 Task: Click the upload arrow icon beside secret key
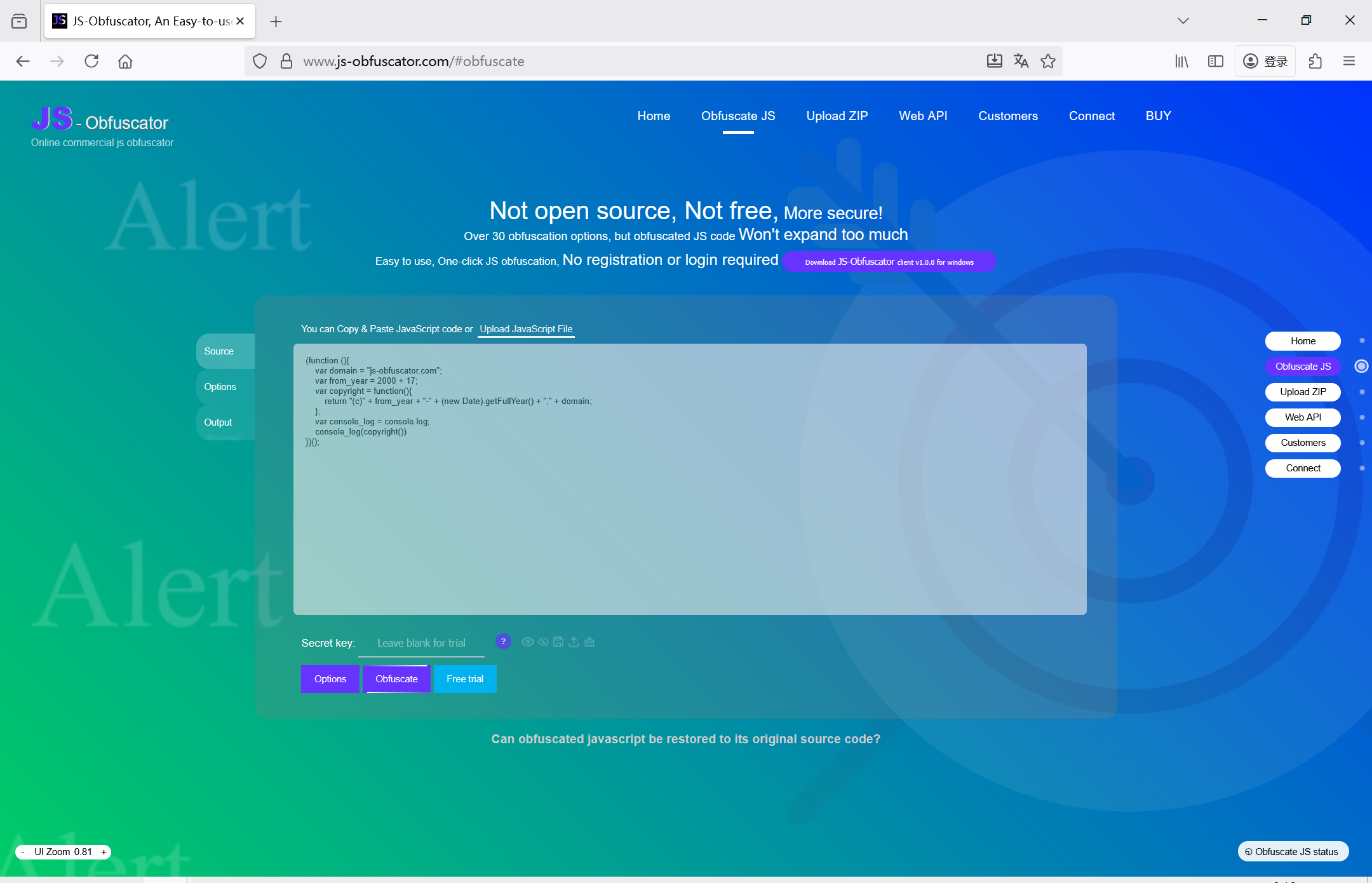pos(574,642)
